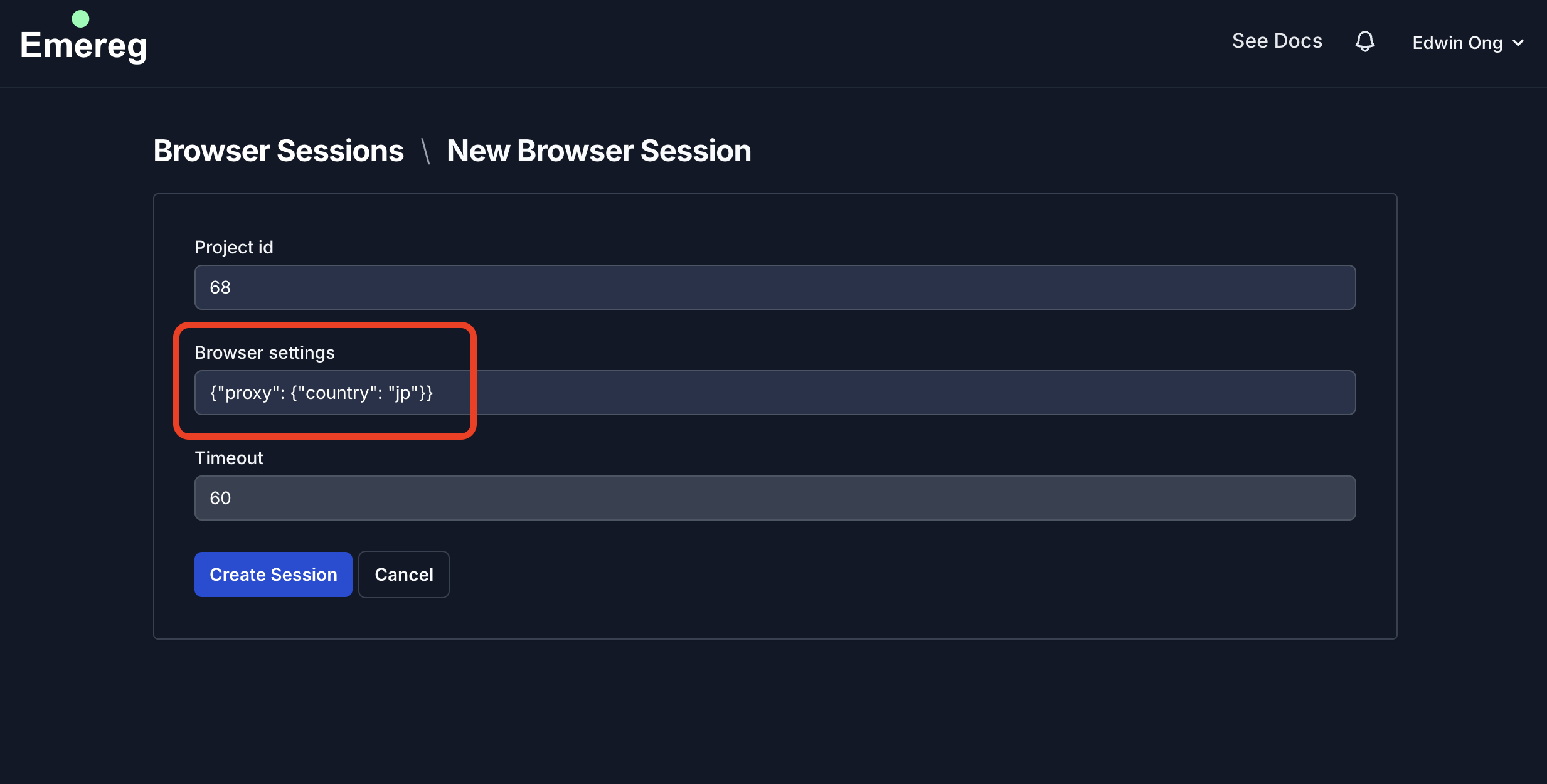Cancel the new browser session

403,574
